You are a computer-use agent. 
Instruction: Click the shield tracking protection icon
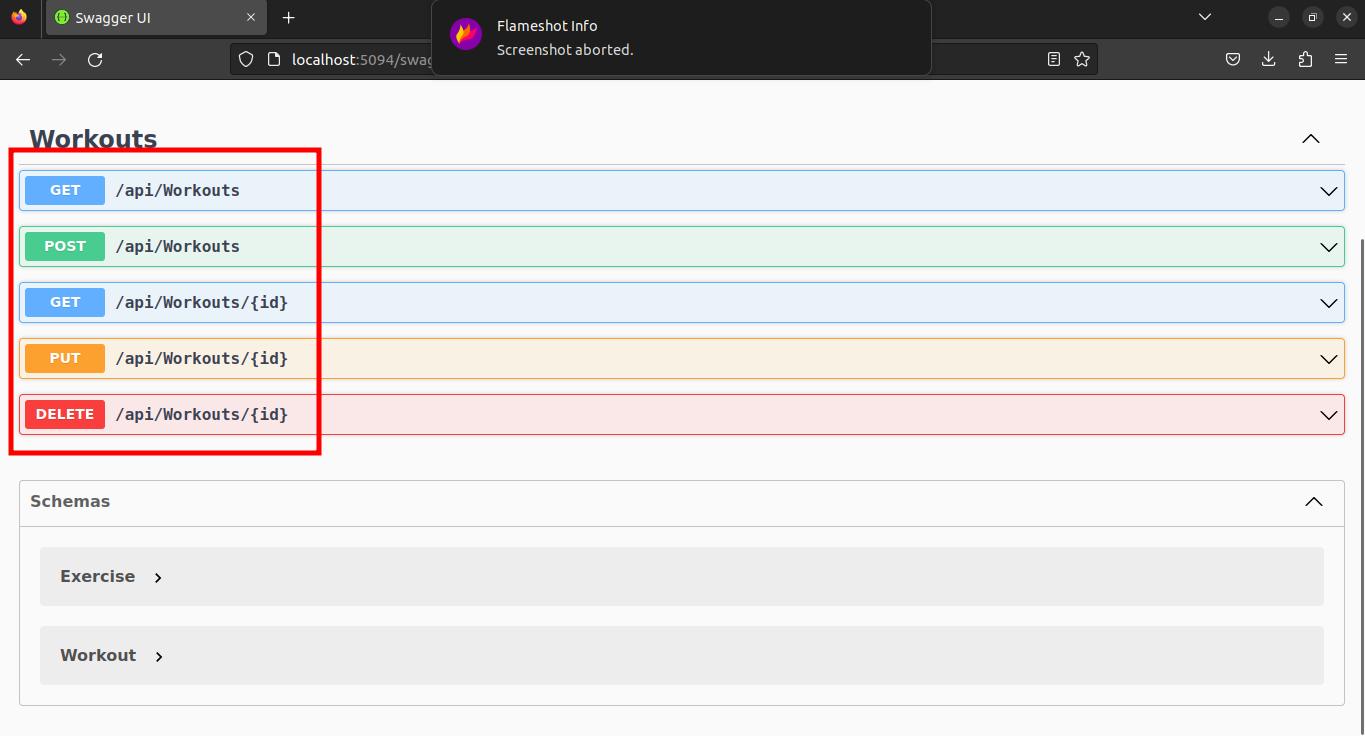pos(246,60)
